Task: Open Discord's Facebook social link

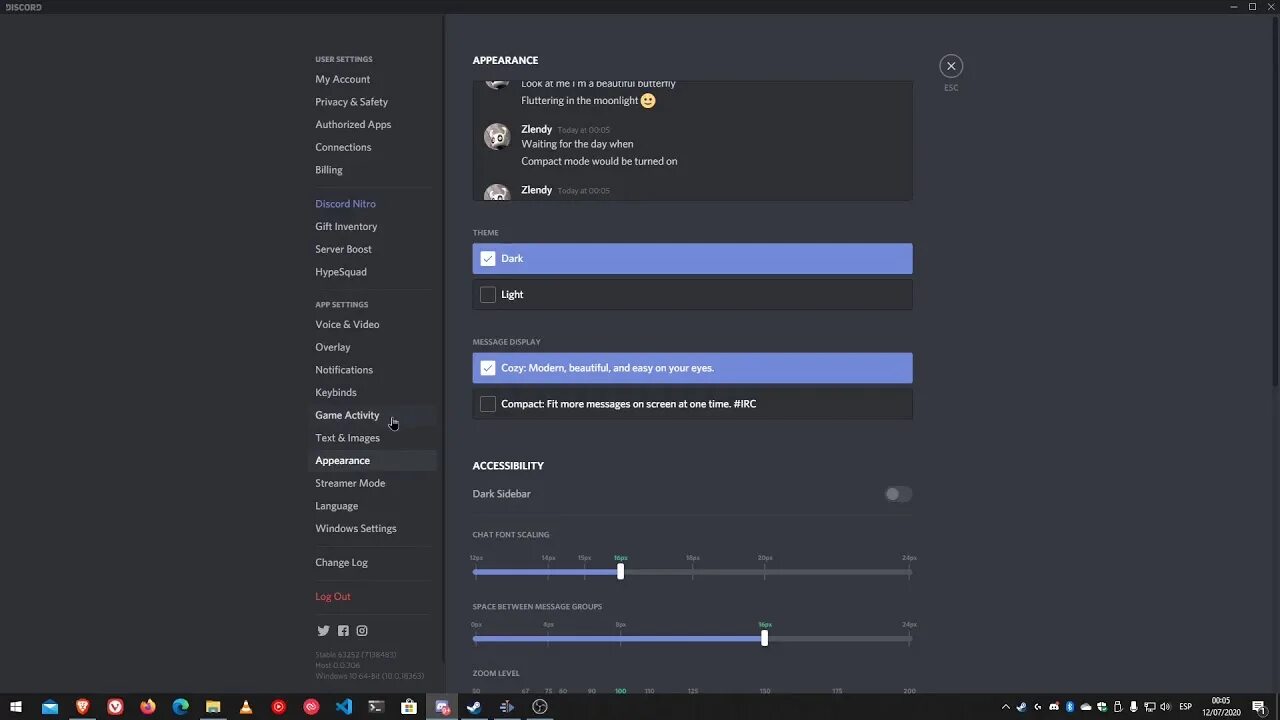Action: (x=343, y=631)
